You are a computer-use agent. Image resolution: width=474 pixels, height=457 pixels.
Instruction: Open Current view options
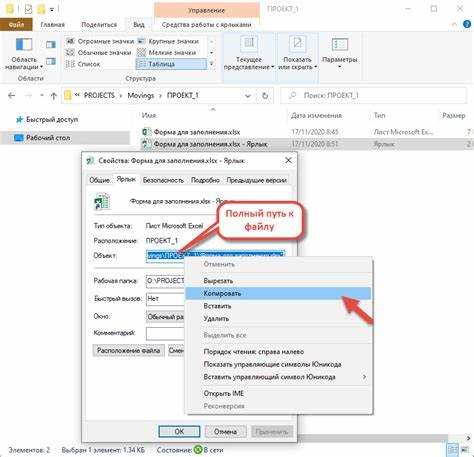(x=249, y=53)
